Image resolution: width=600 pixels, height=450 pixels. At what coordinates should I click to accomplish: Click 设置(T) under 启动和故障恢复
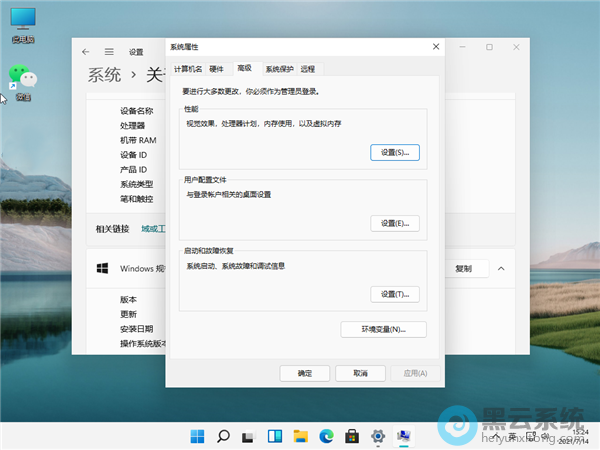point(394,294)
